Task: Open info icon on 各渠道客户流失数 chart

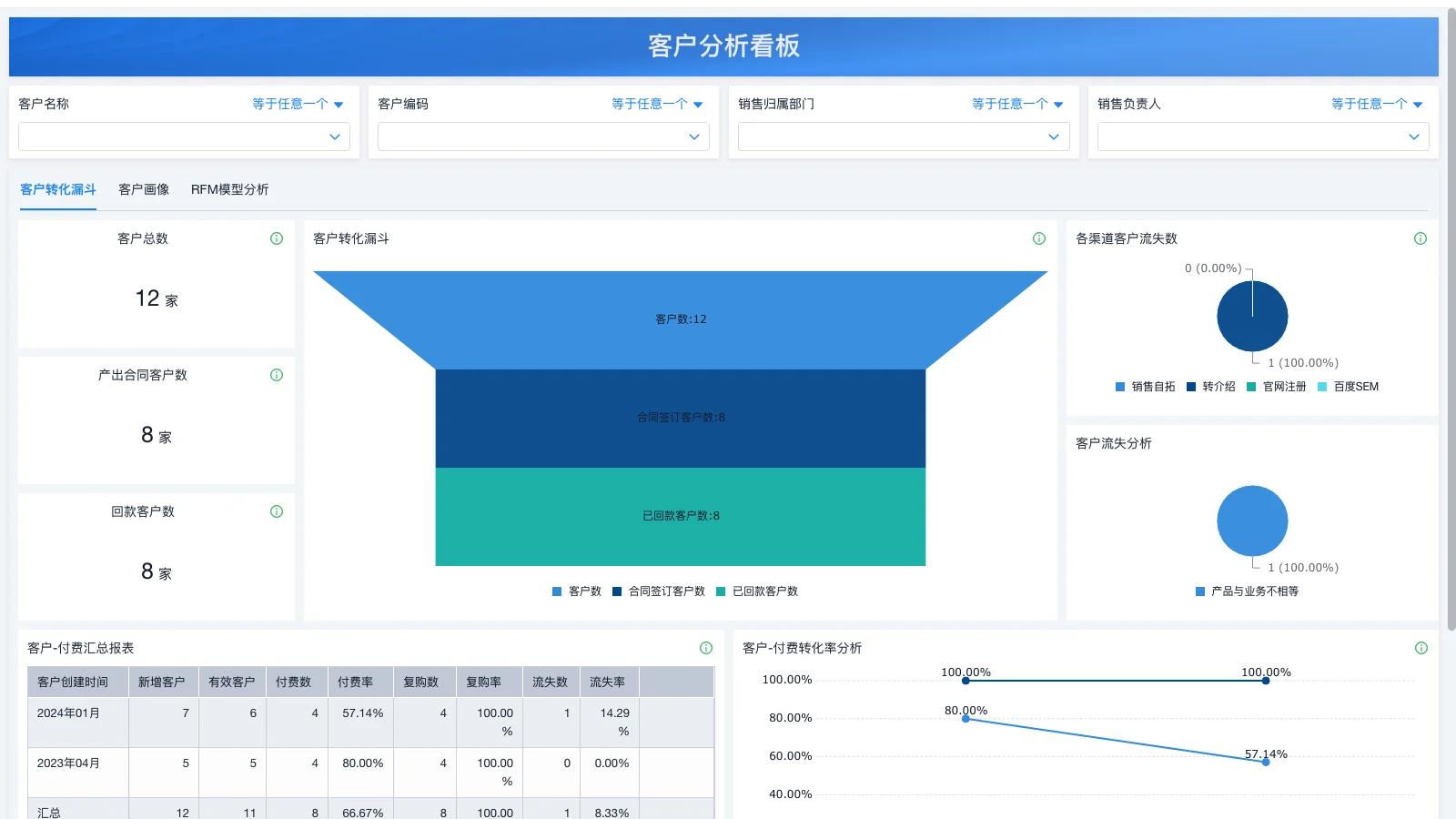Action: (x=1420, y=238)
